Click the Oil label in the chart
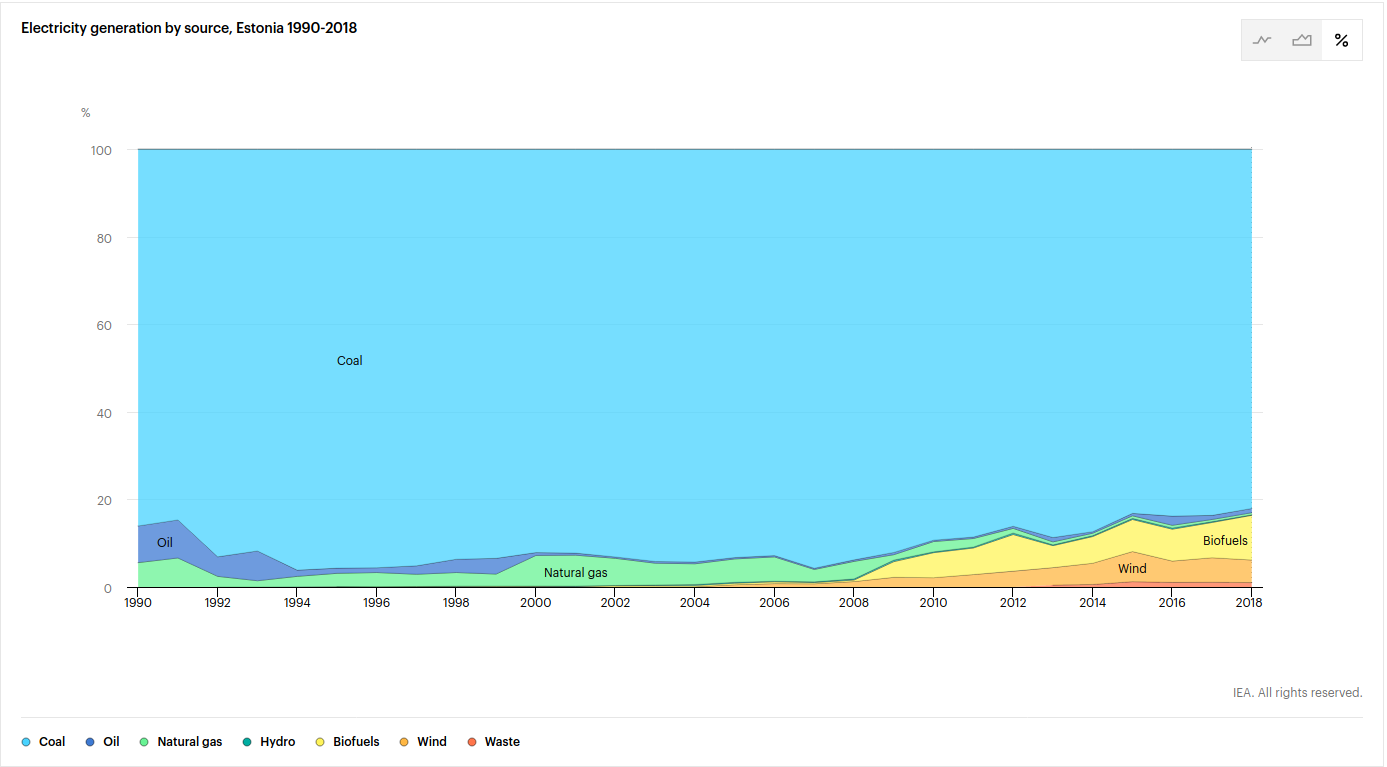 coord(165,543)
